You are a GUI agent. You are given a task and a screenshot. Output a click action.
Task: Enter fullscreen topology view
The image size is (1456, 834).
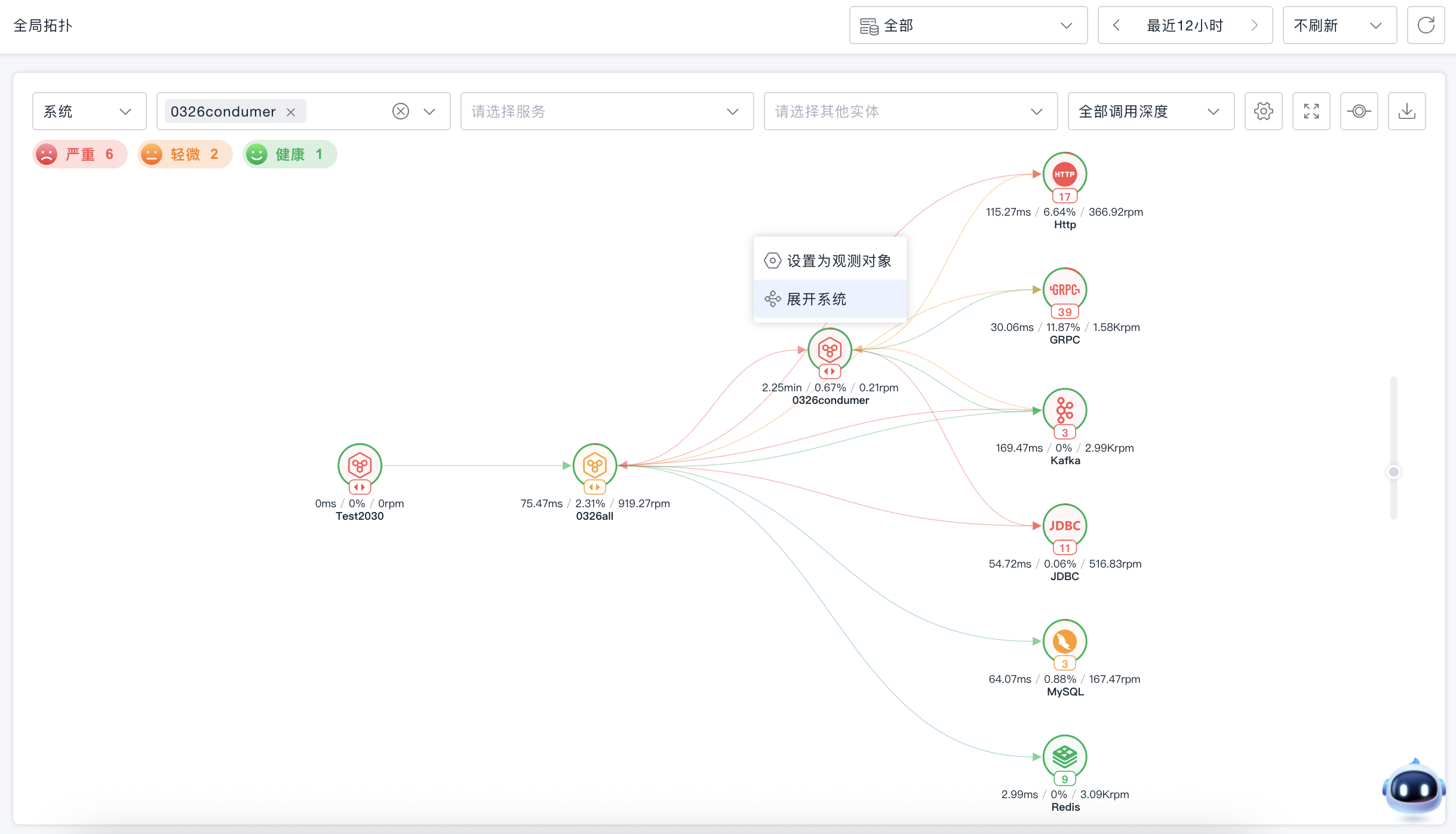(1311, 111)
